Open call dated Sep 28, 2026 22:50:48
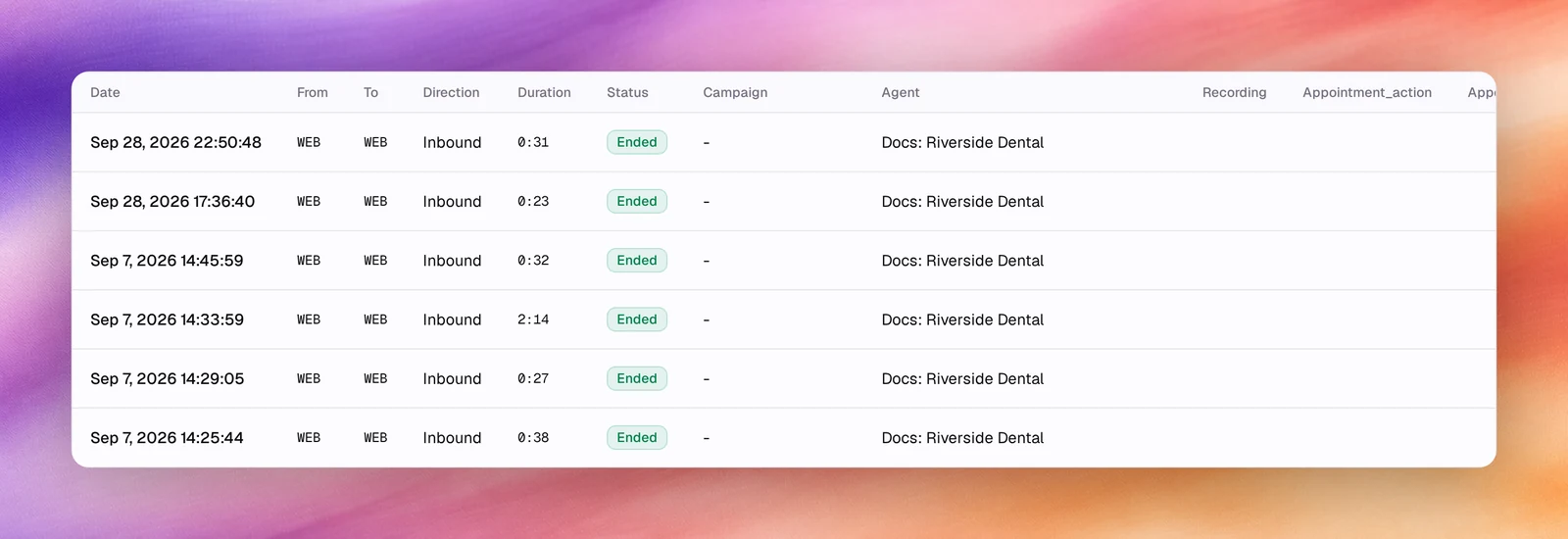The width and height of the screenshot is (1568, 539). pos(783,142)
